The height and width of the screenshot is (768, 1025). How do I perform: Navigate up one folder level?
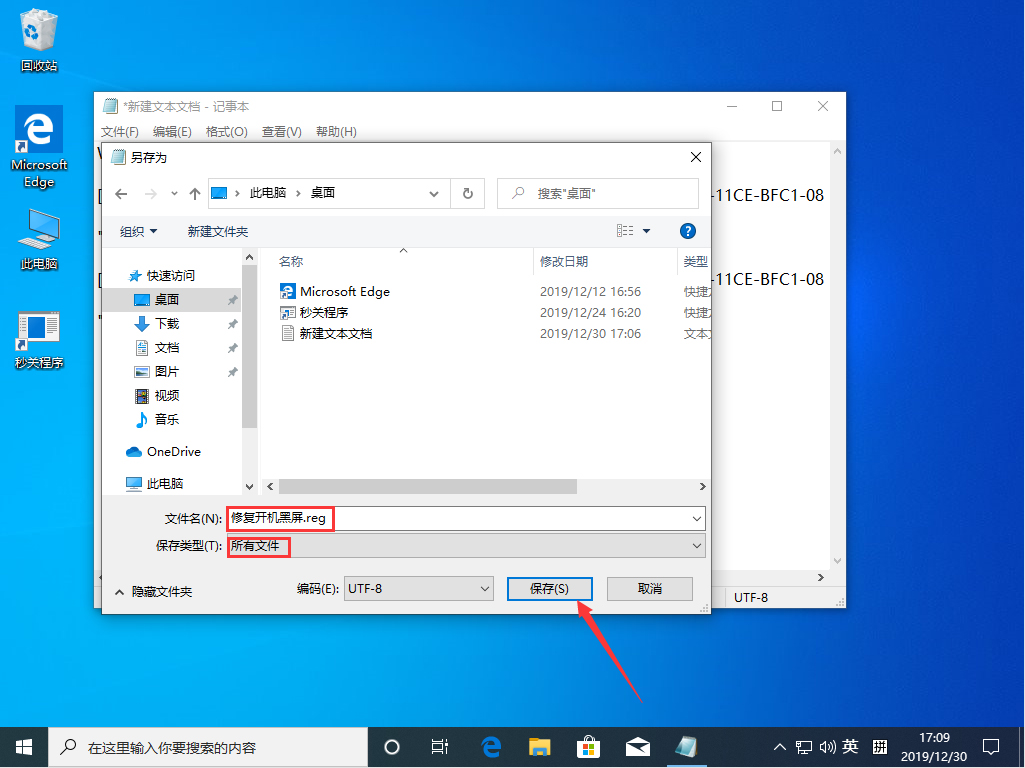click(195, 194)
